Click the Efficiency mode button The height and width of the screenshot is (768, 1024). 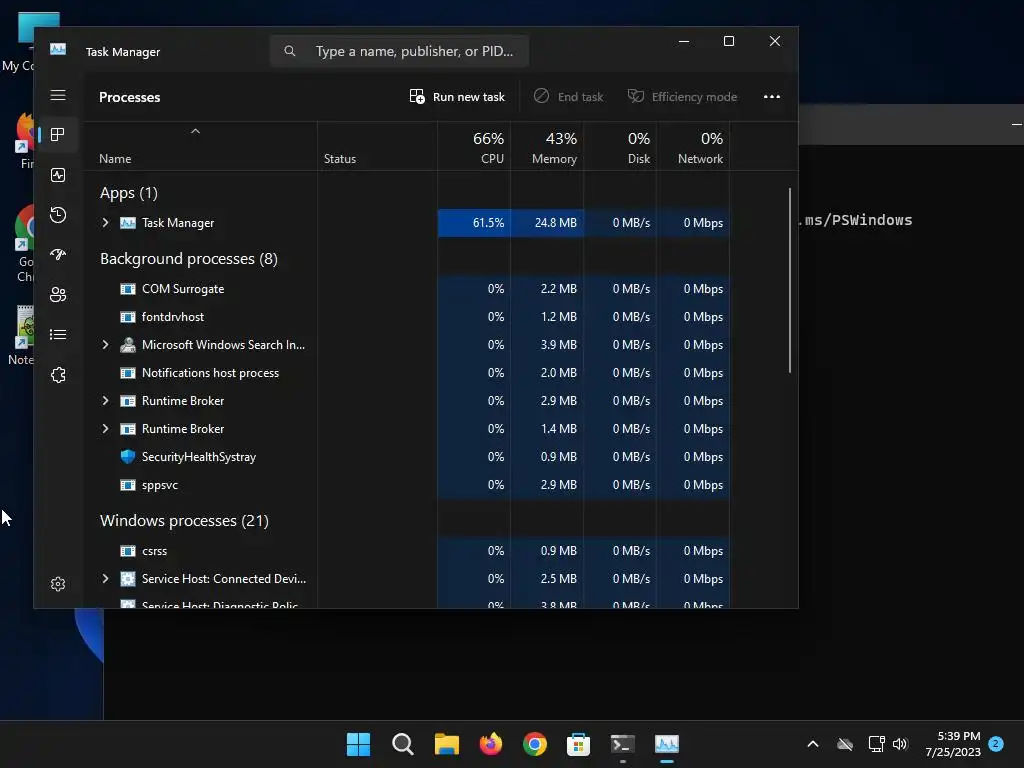pos(682,97)
